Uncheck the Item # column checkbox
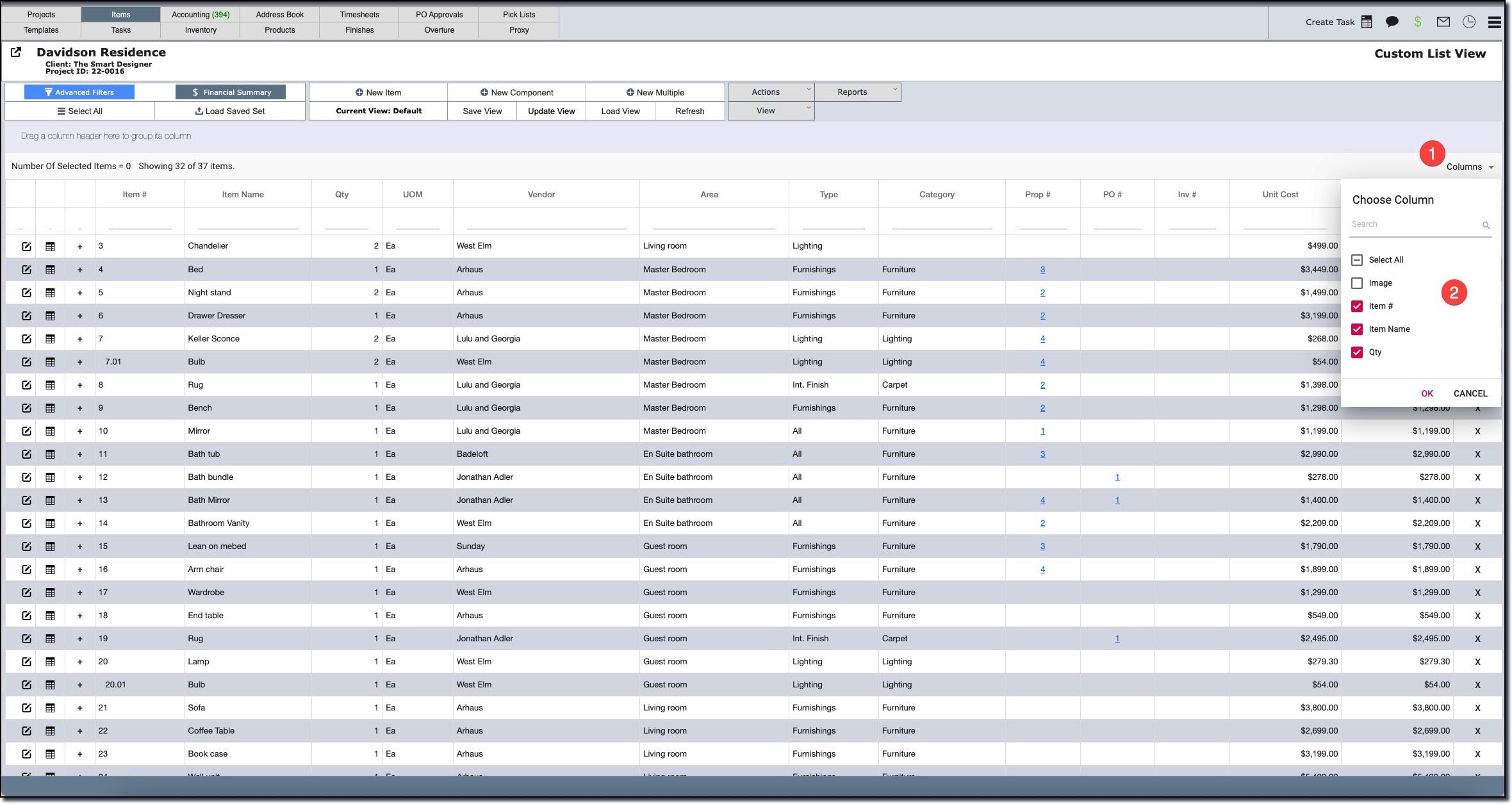 pos(1356,306)
